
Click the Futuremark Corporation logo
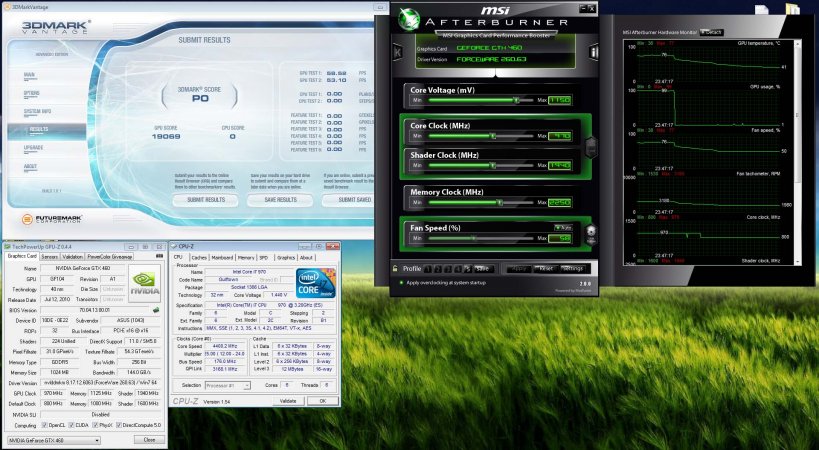(52, 219)
